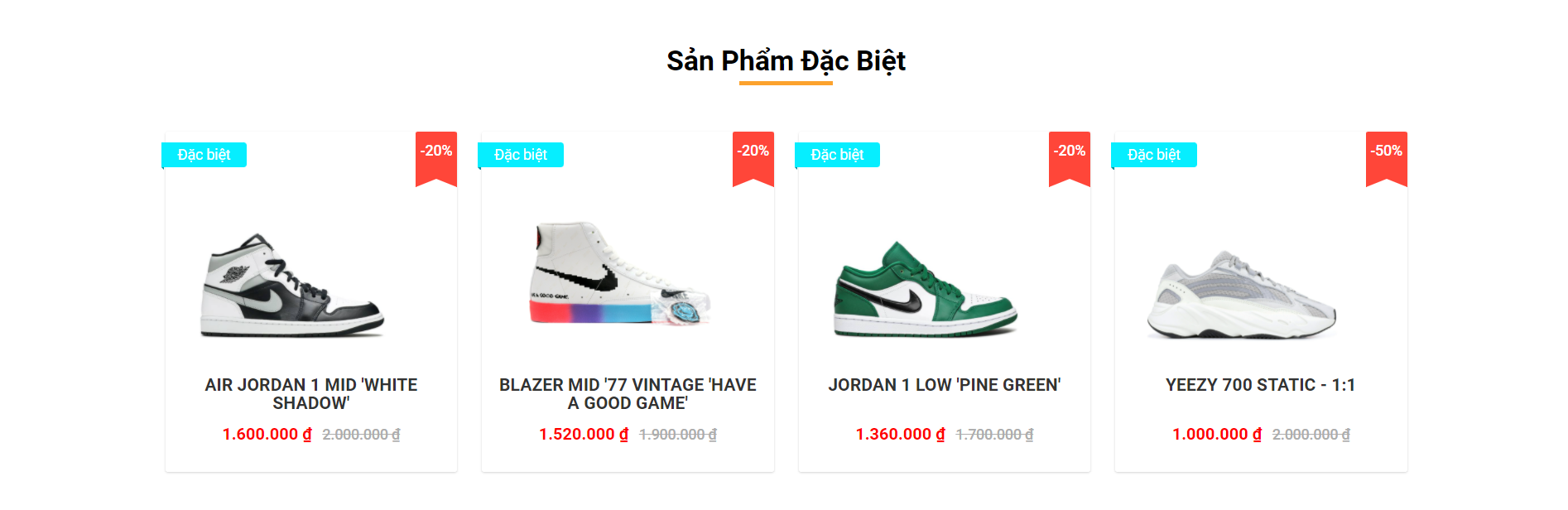Select the 'Đặc biệt' badge on Blazer Mid '77

pyautogui.click(x=522, y=154)
